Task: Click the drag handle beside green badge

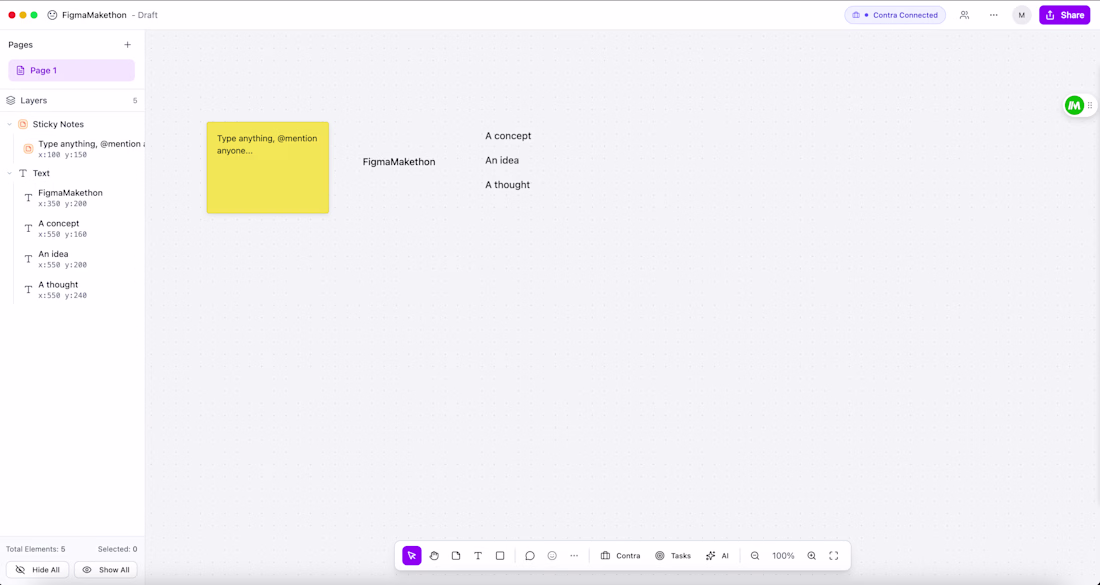Action: pos(1090,105)
